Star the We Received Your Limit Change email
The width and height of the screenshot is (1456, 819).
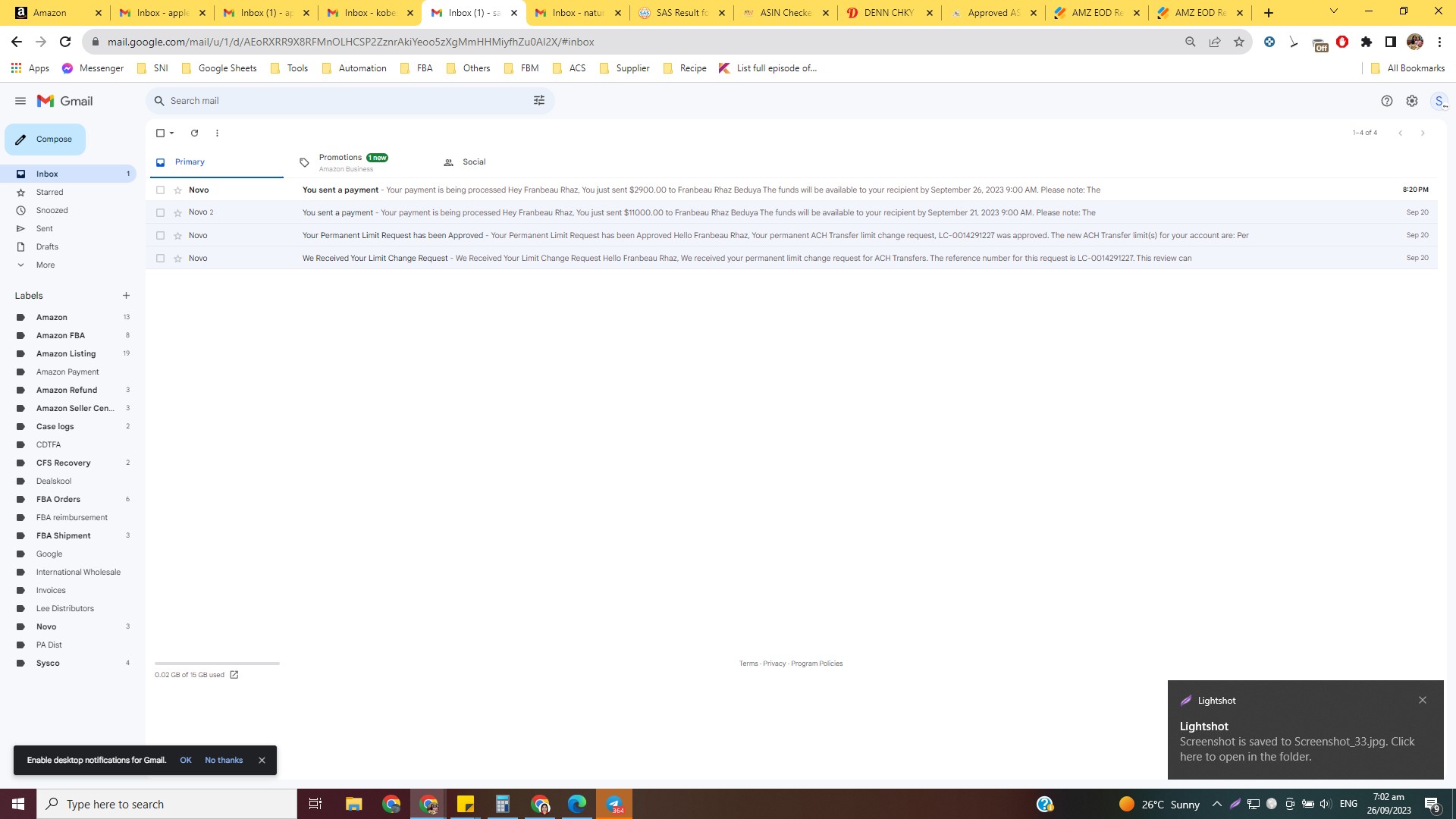click(177, 259)
